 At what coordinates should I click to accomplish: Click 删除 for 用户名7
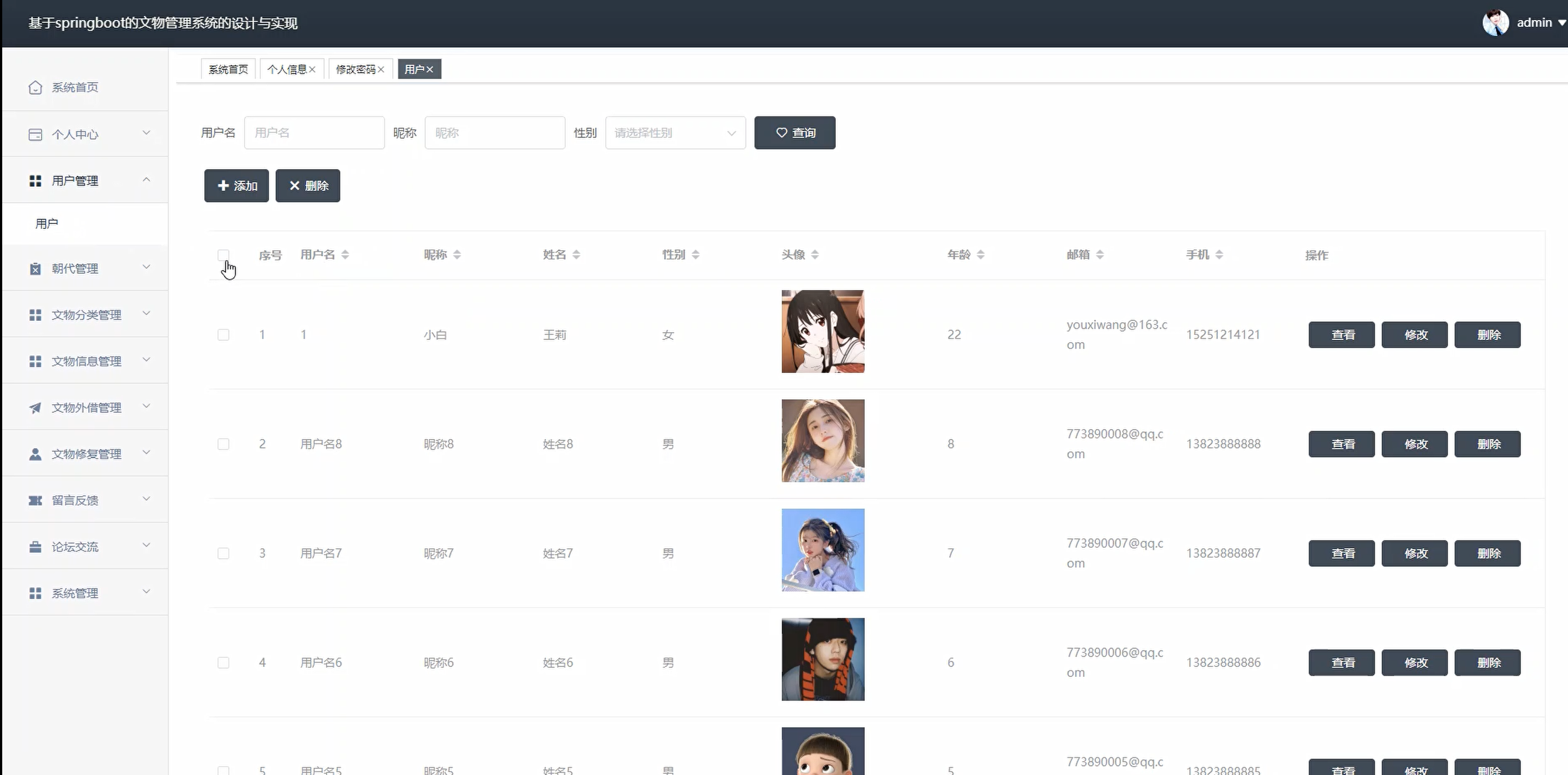point(1488,554)
